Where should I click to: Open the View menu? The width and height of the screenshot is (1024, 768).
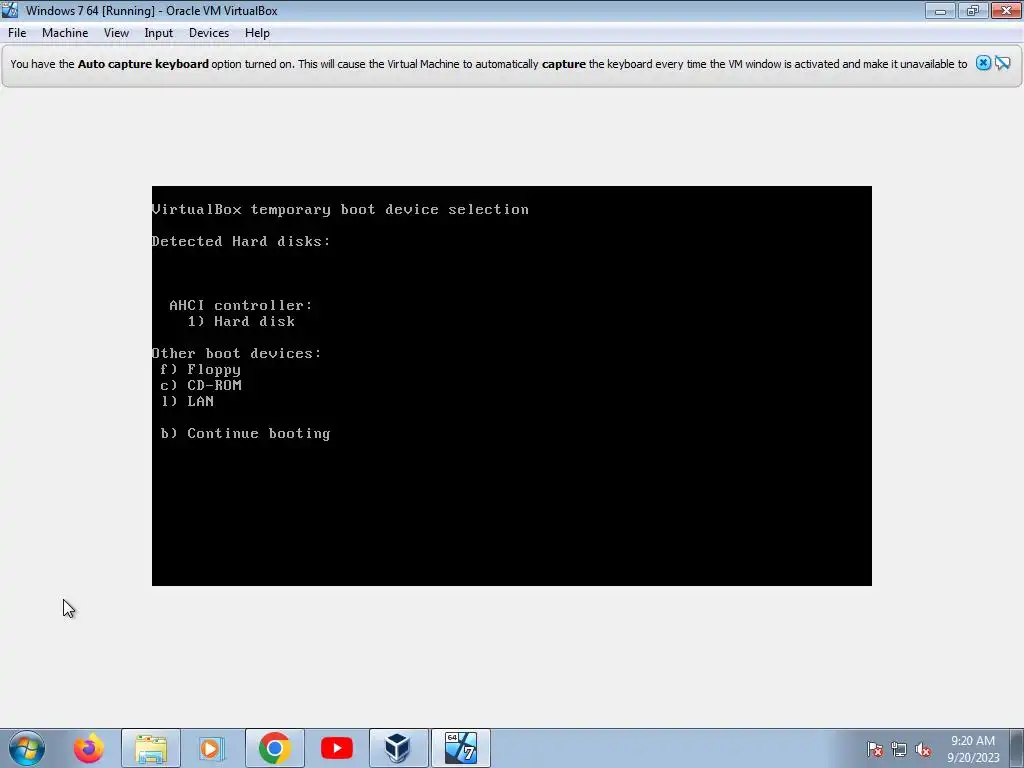tap(116, 33)
